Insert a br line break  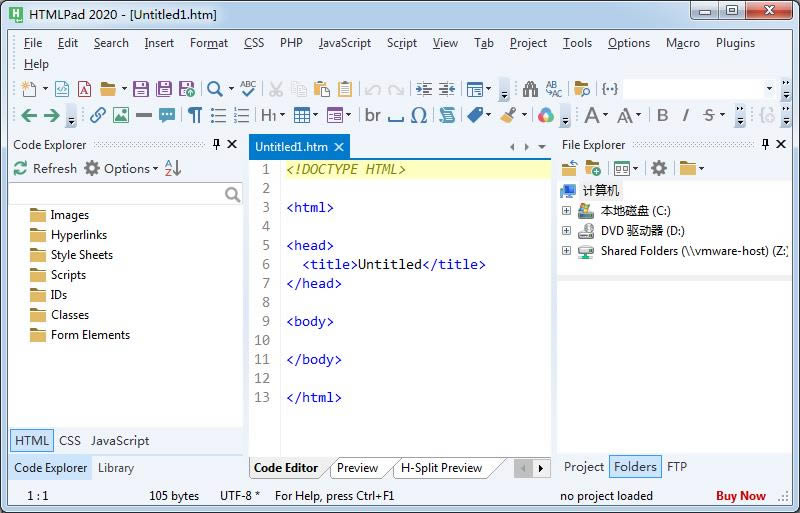pyautogui.click(x=372, y=115)
